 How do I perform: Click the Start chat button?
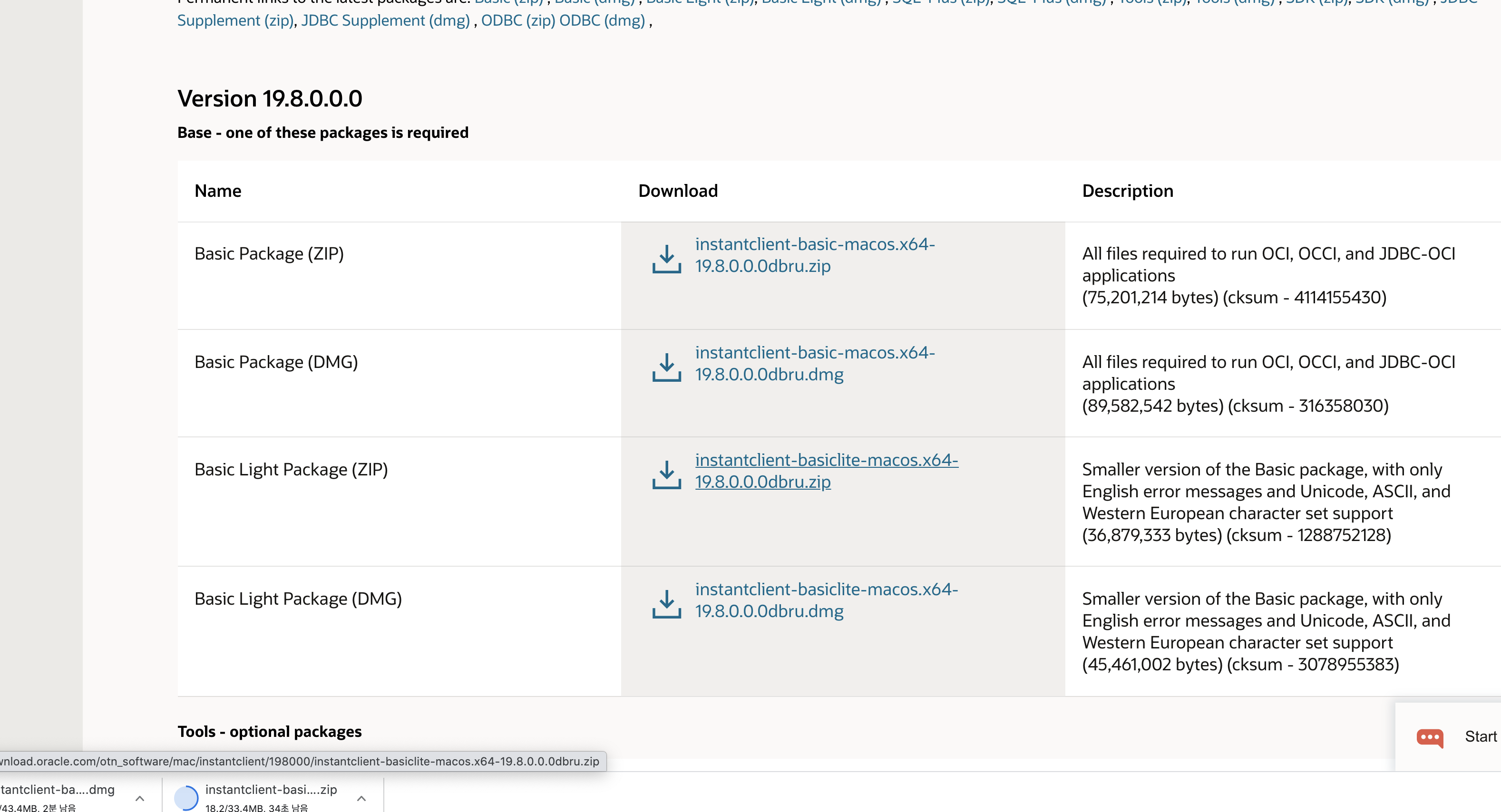[1480, 737]
